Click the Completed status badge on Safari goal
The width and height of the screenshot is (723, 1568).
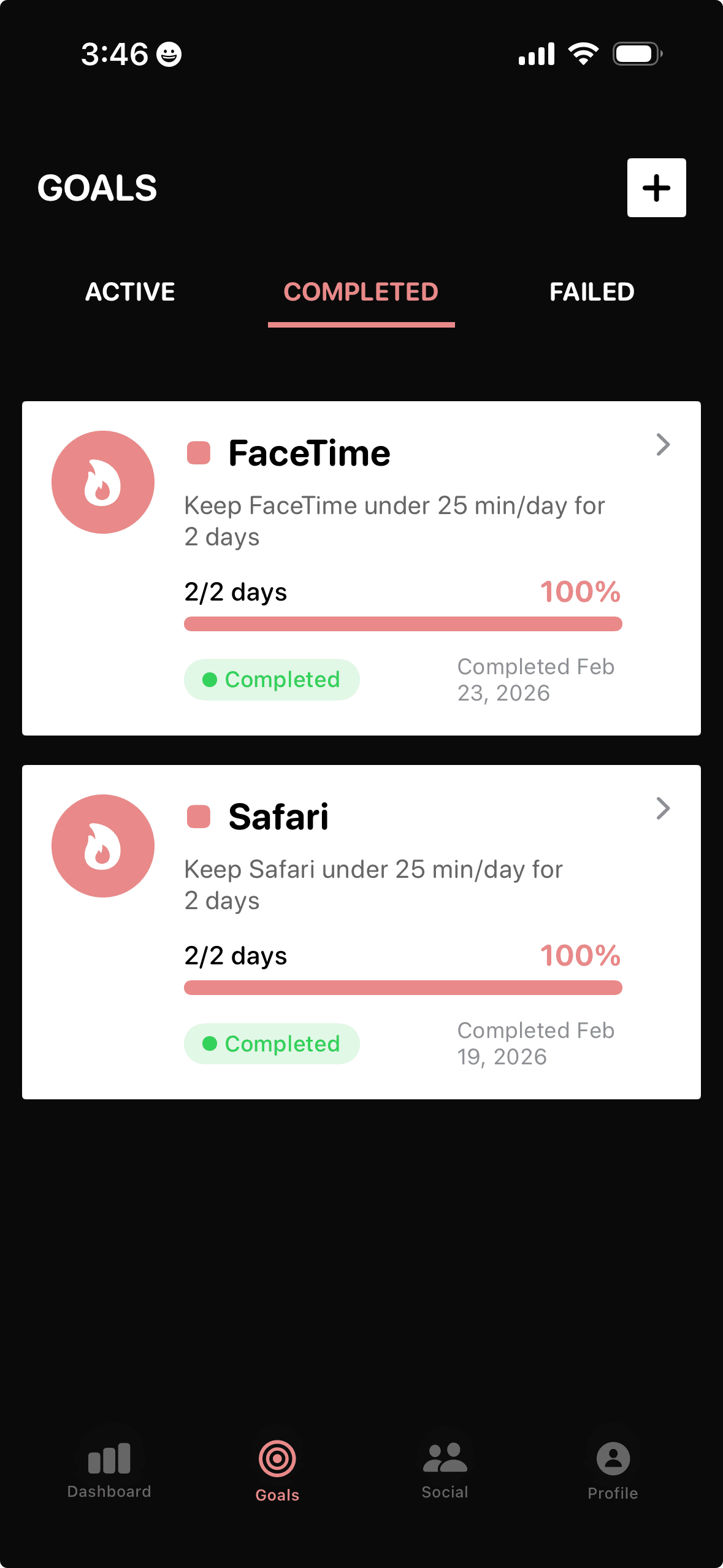click(271, 1043)
